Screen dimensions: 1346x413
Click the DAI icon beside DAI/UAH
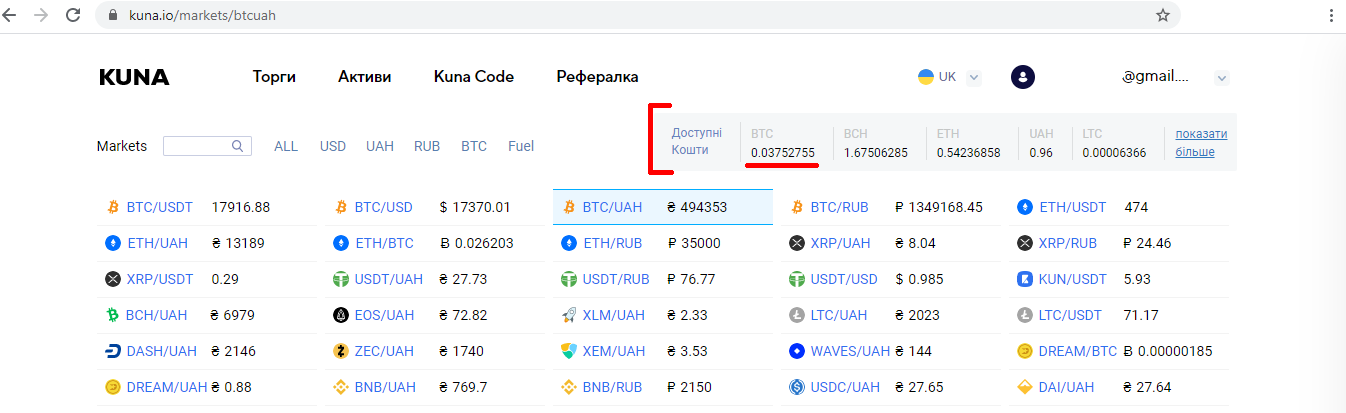(1025, 387)
